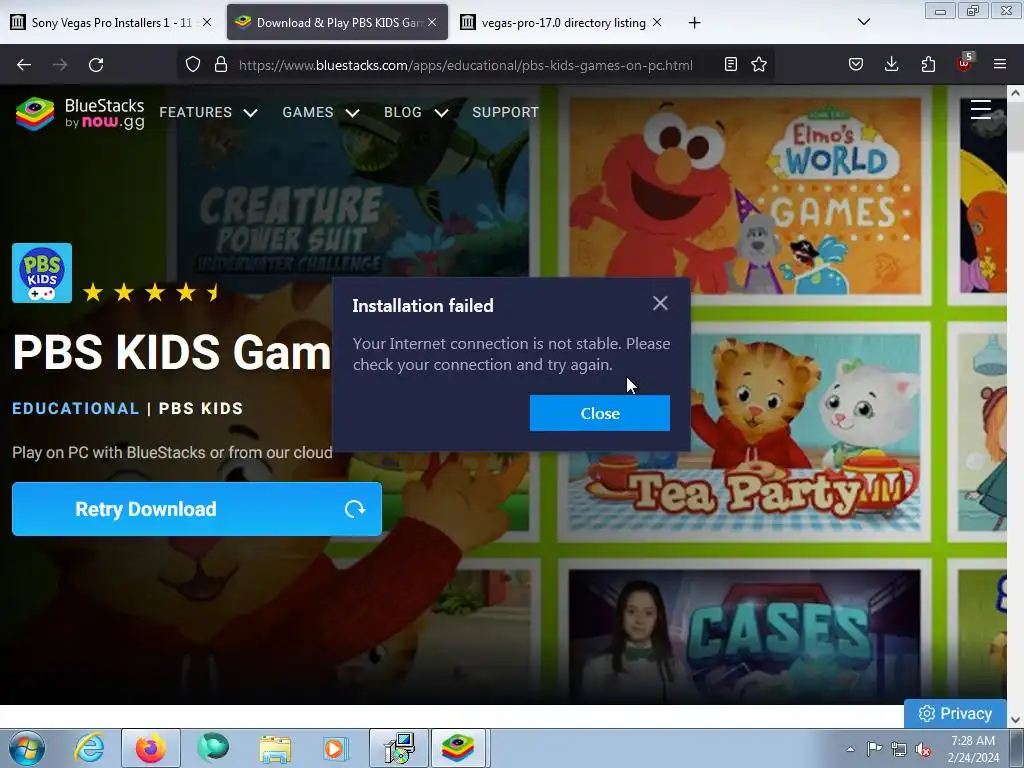Expand the FEATURES dropdown menu
Screen dimensions: 1024x768
208,112
